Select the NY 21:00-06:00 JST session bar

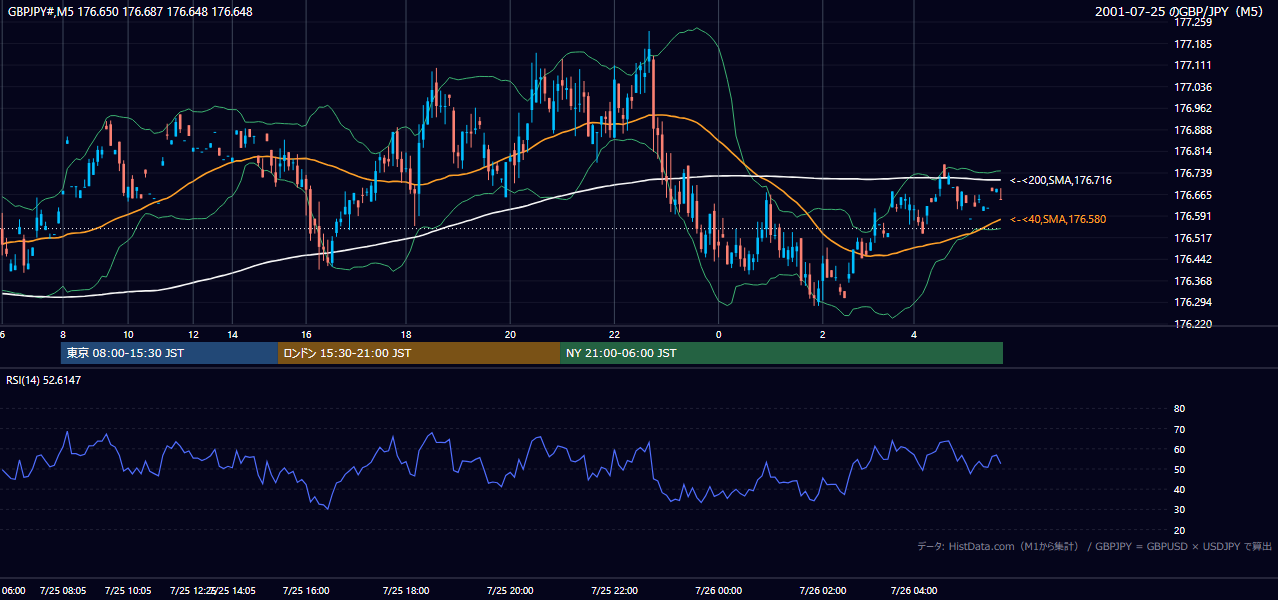(x=781, y=353)
